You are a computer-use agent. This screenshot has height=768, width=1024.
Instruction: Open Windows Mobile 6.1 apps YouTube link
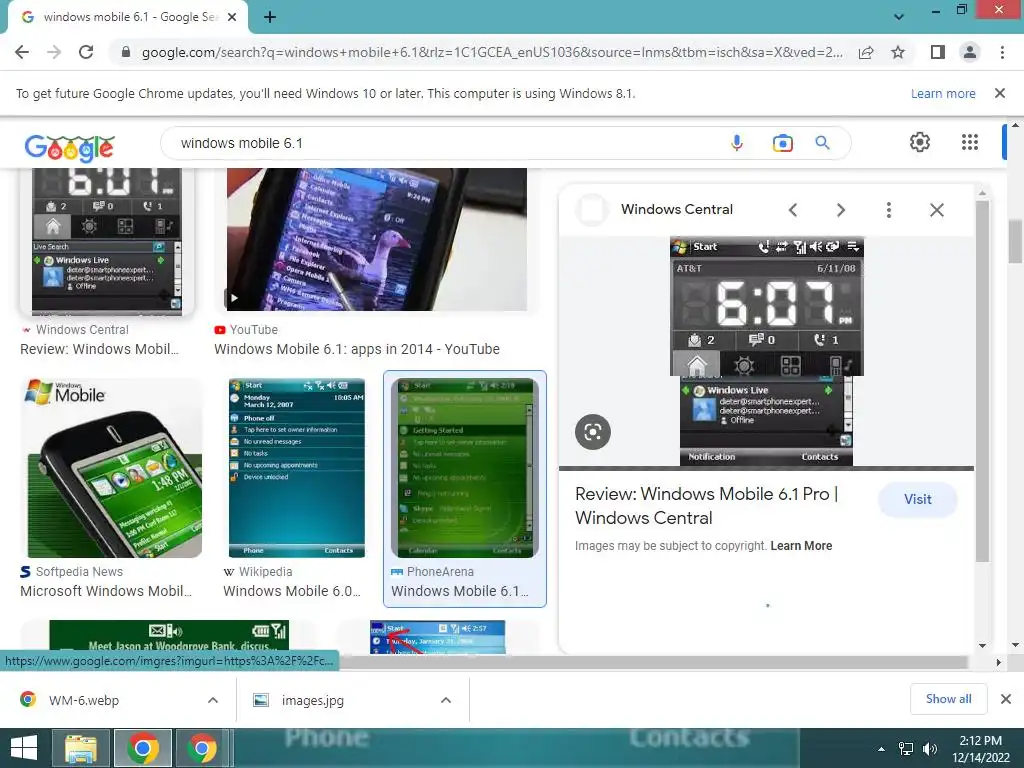pyautogui.click(x=357, y=349)
